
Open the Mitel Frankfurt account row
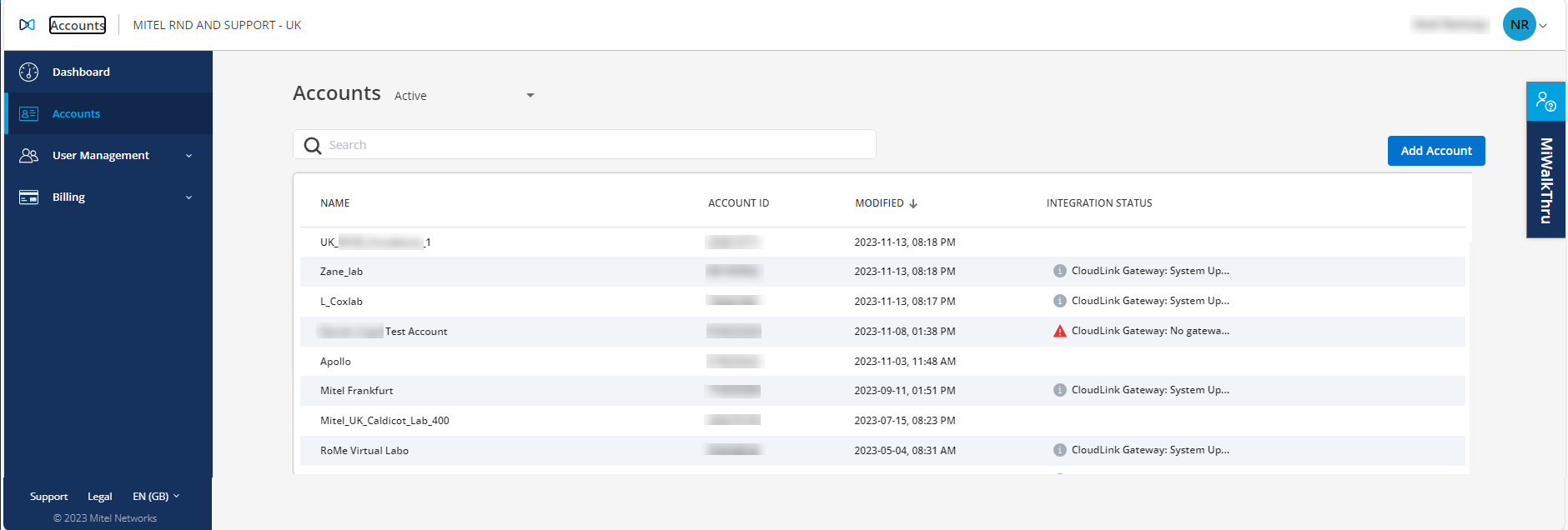(357, 391)
